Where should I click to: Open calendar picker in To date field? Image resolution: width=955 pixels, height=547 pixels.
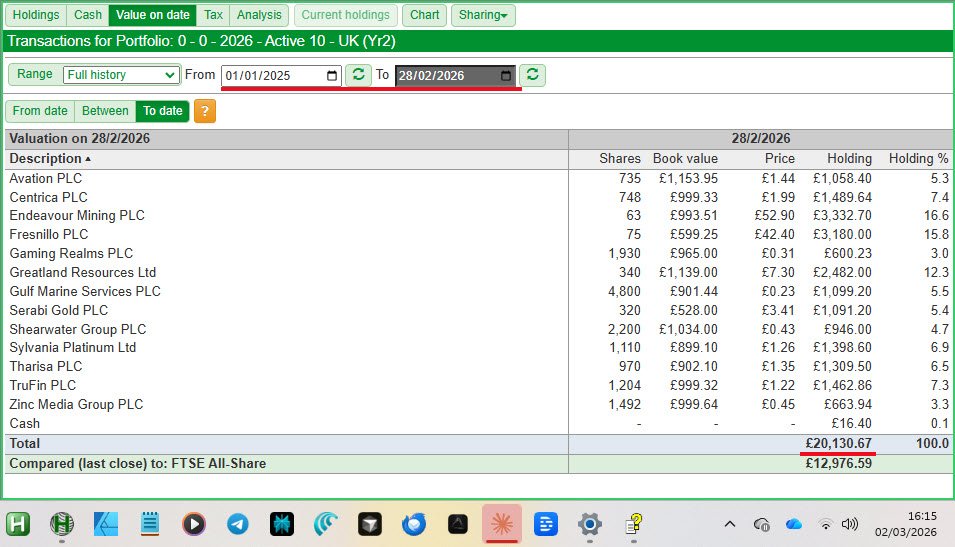pos(506,76)
